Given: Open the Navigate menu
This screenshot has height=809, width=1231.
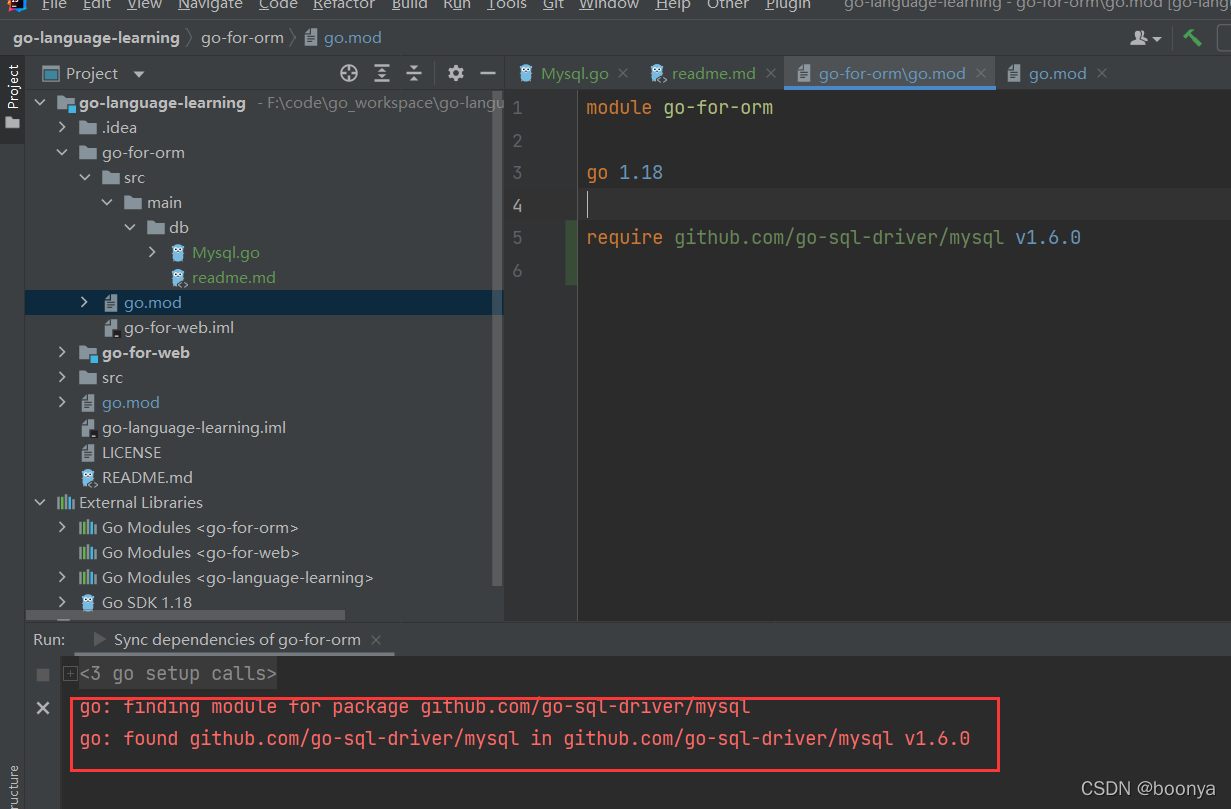Looking at the screenshot, I should pyautogui.click(x=210, y=5).
